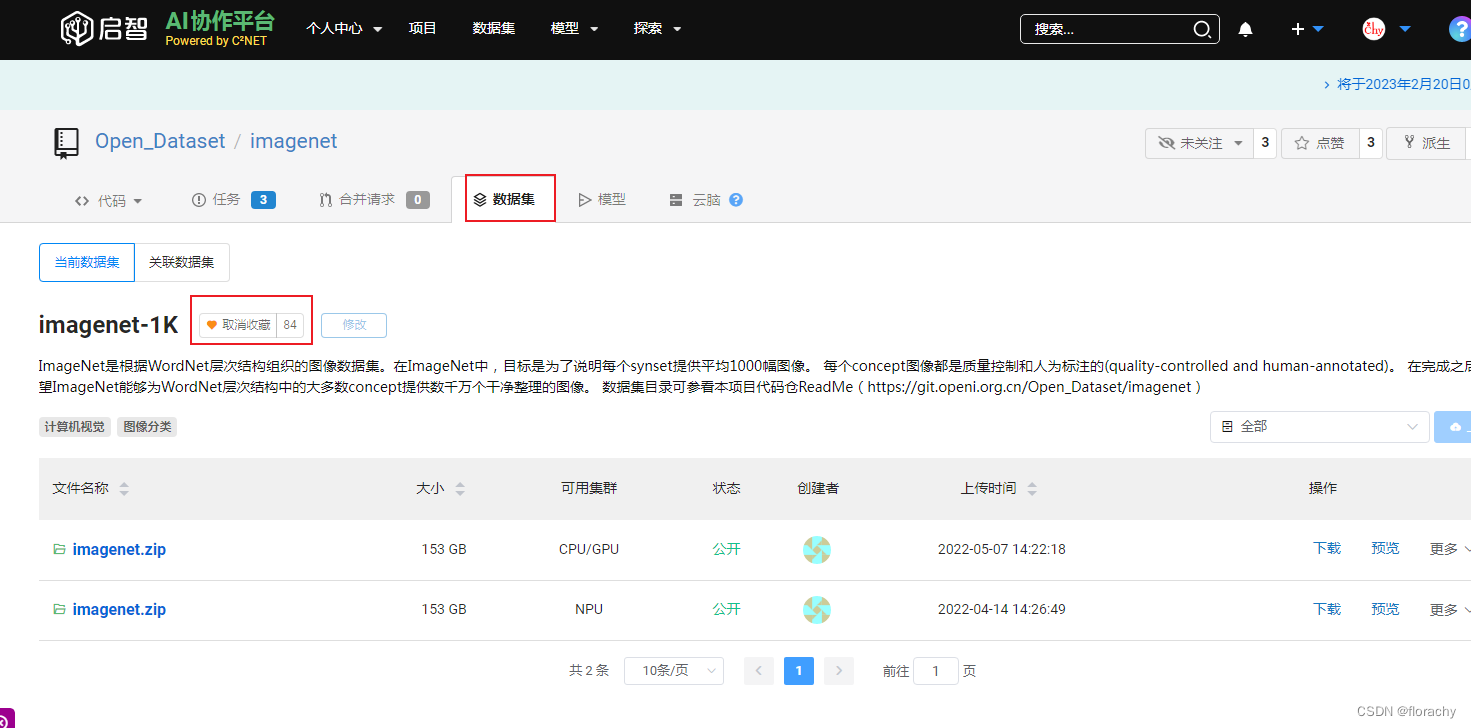This screenshot has height=728, width=1471.
Task: Click 下载 for the NPU row
Action: point(1327,608)
